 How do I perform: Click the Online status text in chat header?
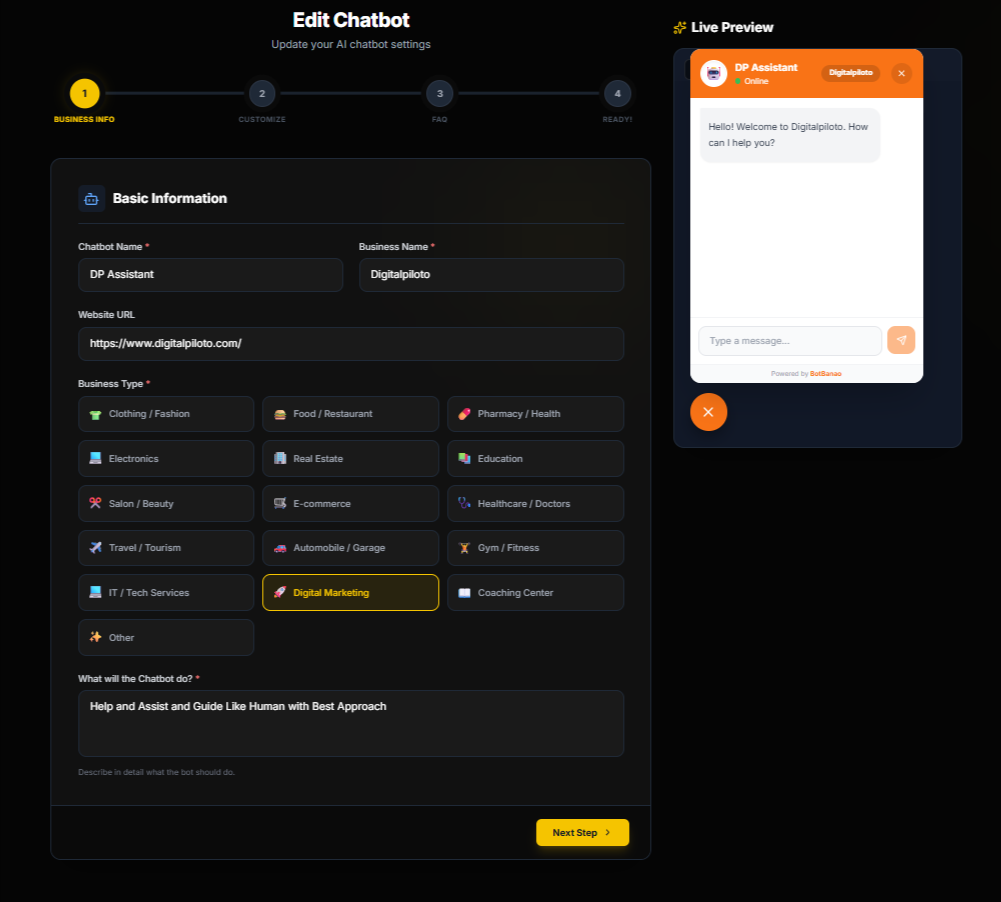pyautogui.click(x=756, y=81)
